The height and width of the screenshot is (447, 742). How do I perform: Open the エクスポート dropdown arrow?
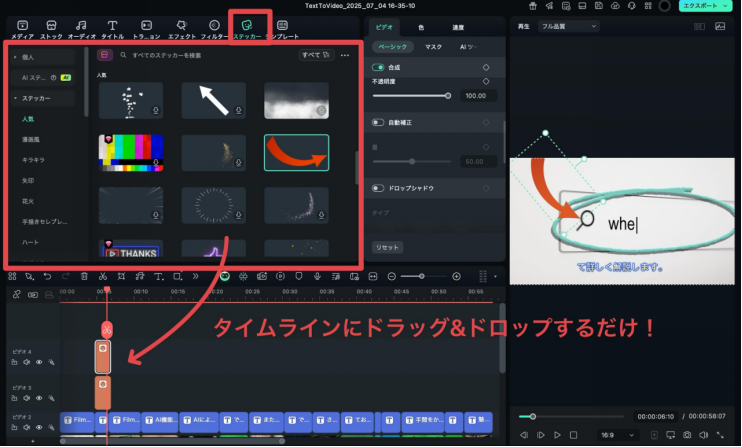(725, 6)
